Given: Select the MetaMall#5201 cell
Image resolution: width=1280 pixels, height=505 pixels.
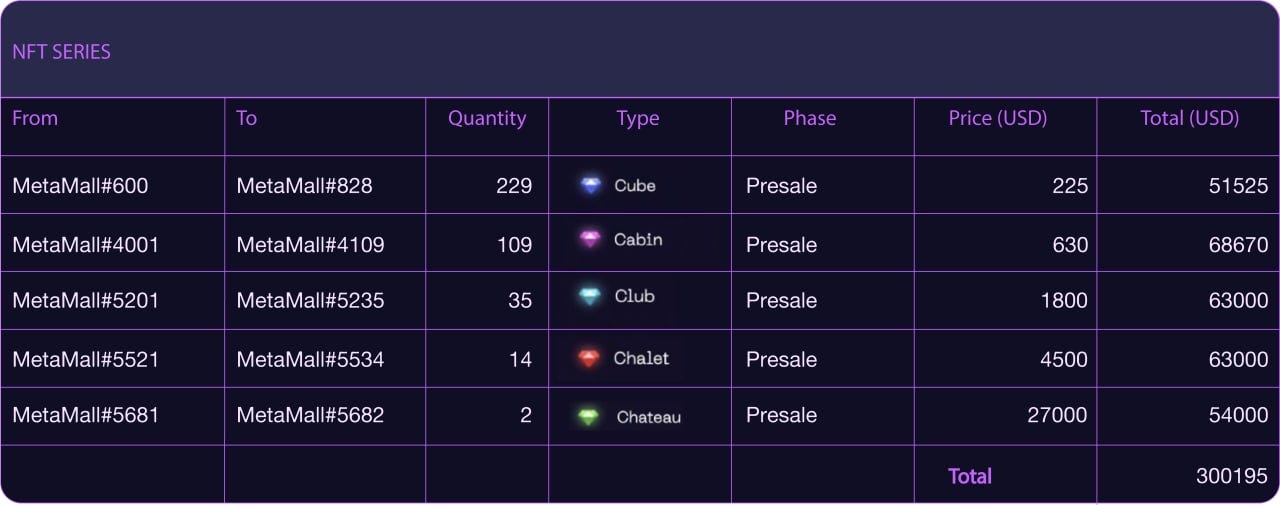Looking at the screenshot, I should click(x=86, y=300).
